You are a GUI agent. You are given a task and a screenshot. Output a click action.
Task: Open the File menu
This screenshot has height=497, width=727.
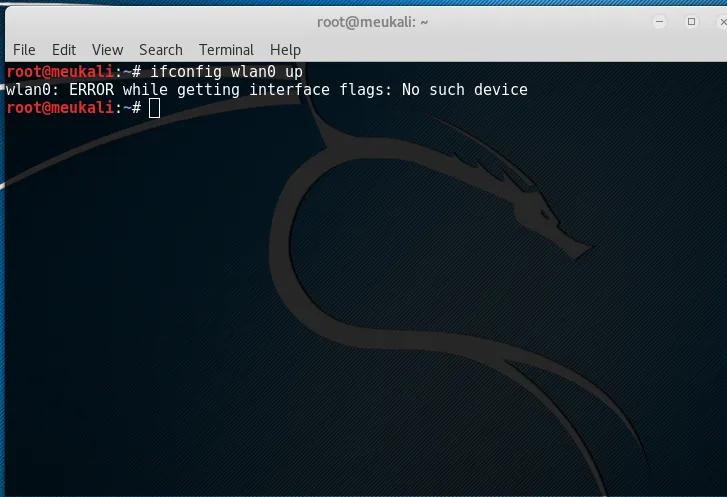pos(24,49)
